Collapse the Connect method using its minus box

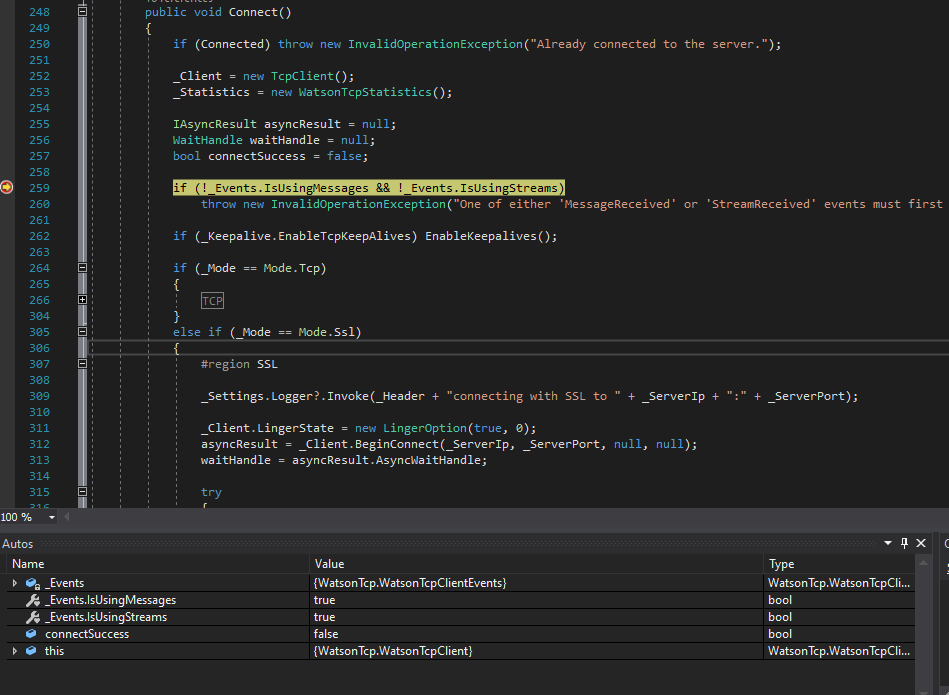[82, 11]
